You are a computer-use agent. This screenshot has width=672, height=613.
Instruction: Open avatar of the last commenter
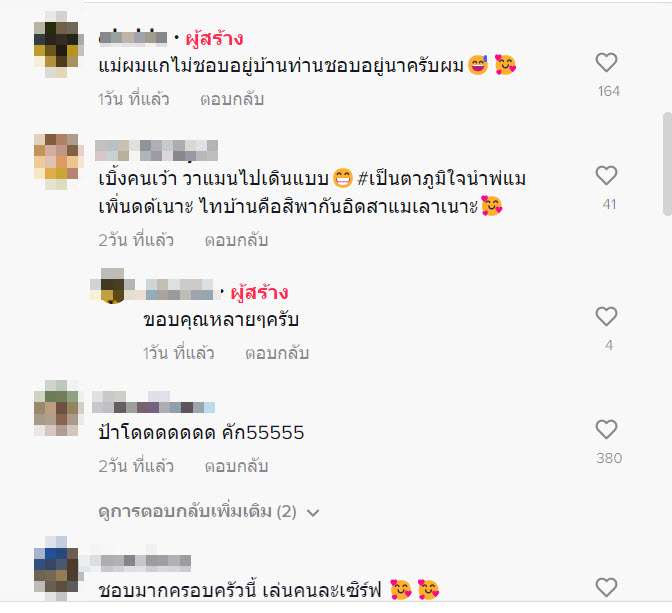point(57,568)
